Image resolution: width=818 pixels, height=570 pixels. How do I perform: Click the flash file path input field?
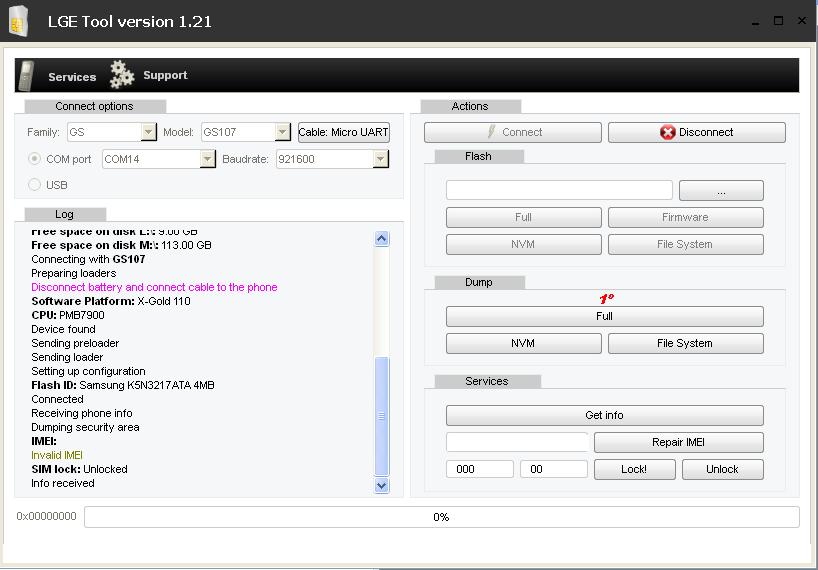click(559, 190)
